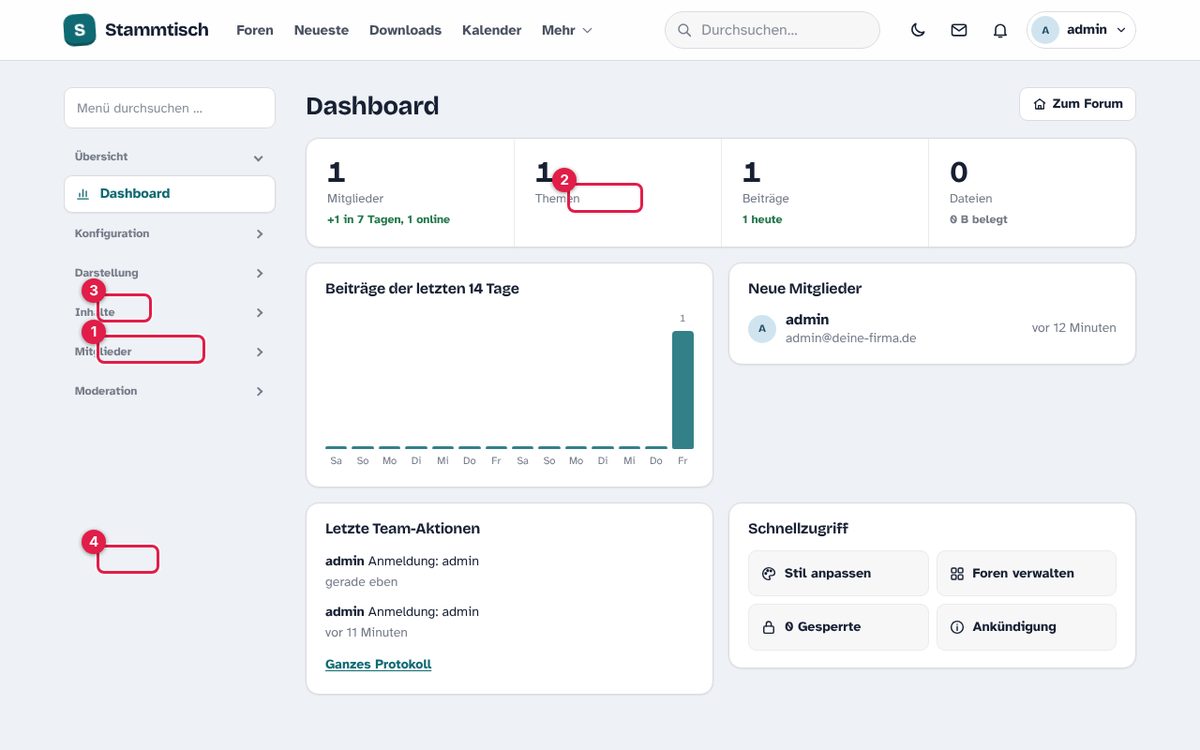The height and width of the screenshot is (750, 1200).
Task: Click the search magnifier icon
Action: pos(685,30)
